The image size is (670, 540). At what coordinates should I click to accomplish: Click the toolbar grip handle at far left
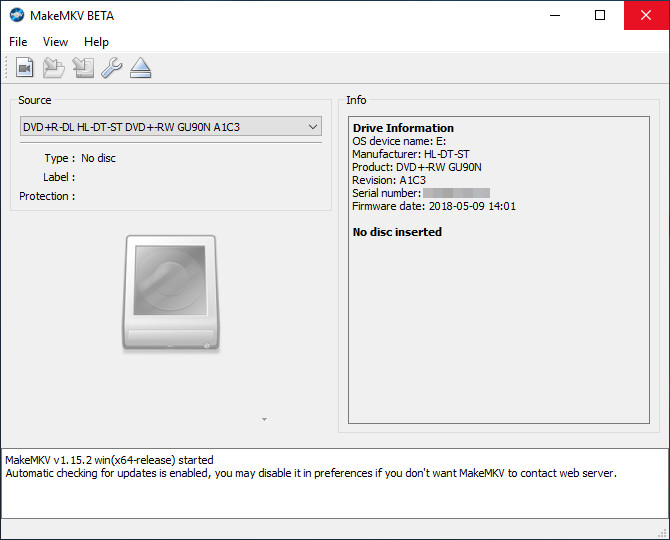6,68
